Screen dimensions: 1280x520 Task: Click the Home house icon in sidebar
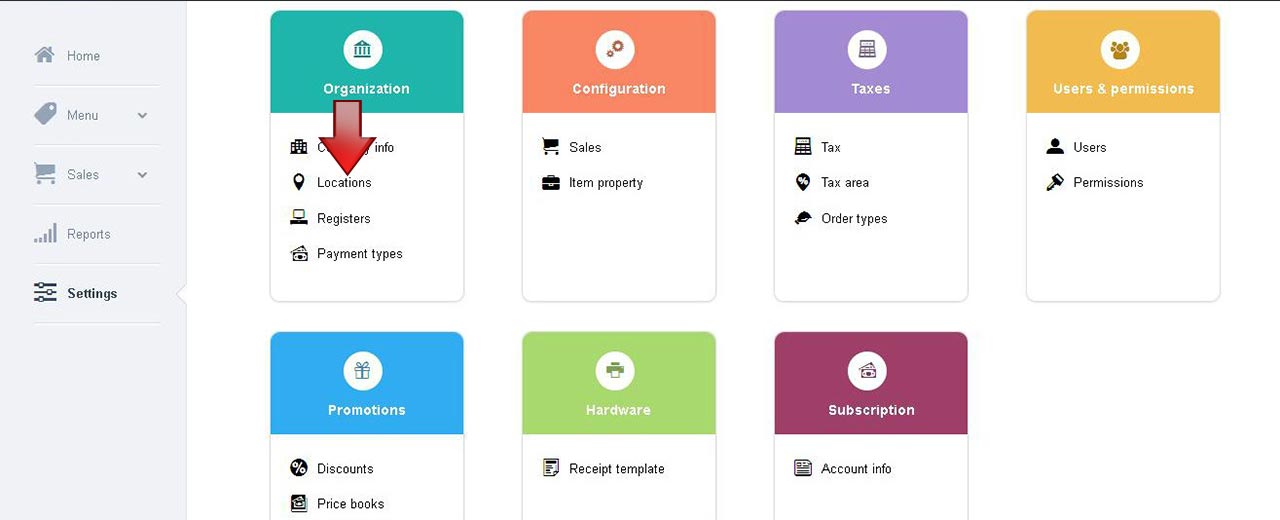point(45,55)
